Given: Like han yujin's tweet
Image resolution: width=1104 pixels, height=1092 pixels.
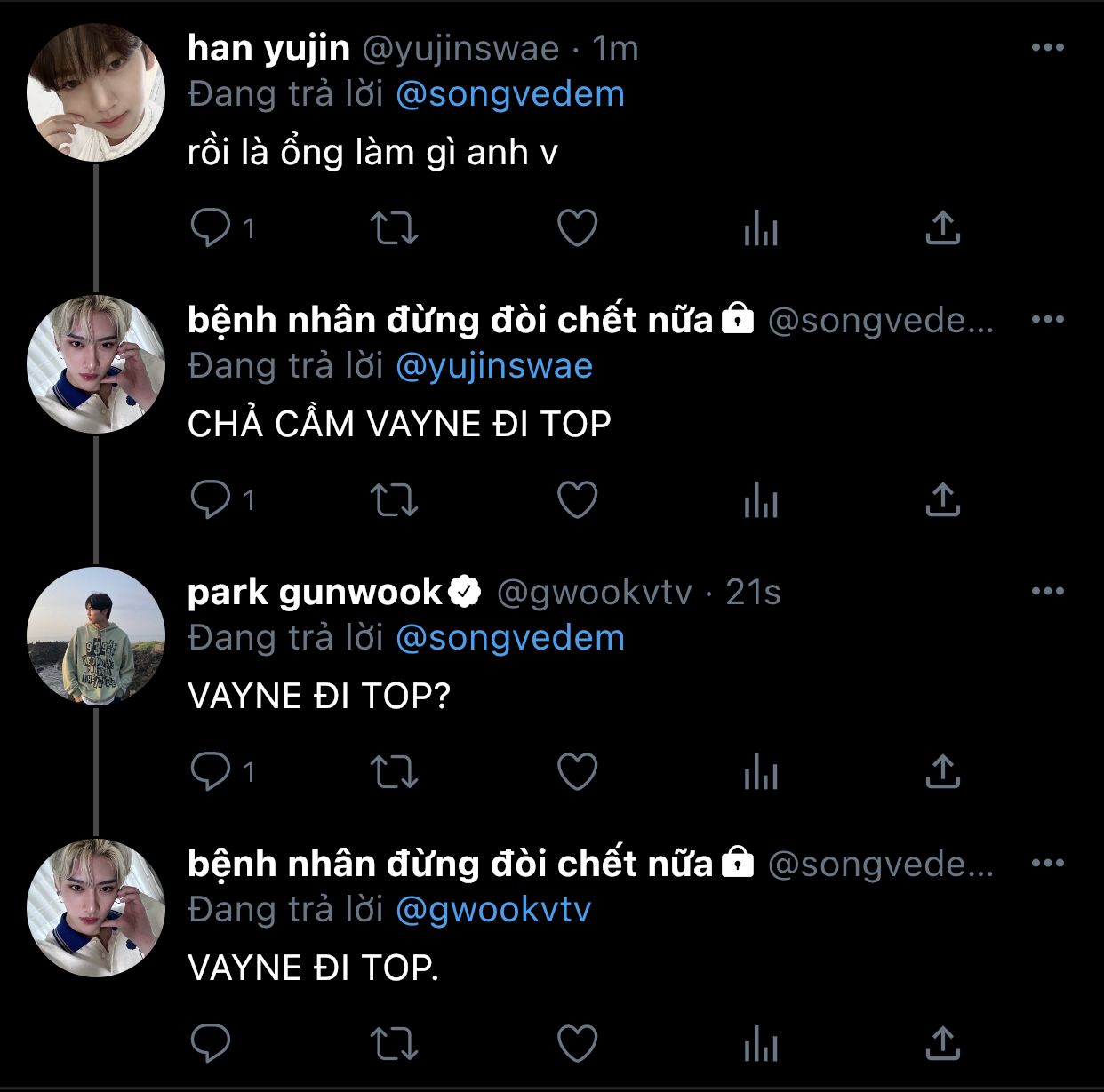Looking at the screenshot, I should (577, 228).
